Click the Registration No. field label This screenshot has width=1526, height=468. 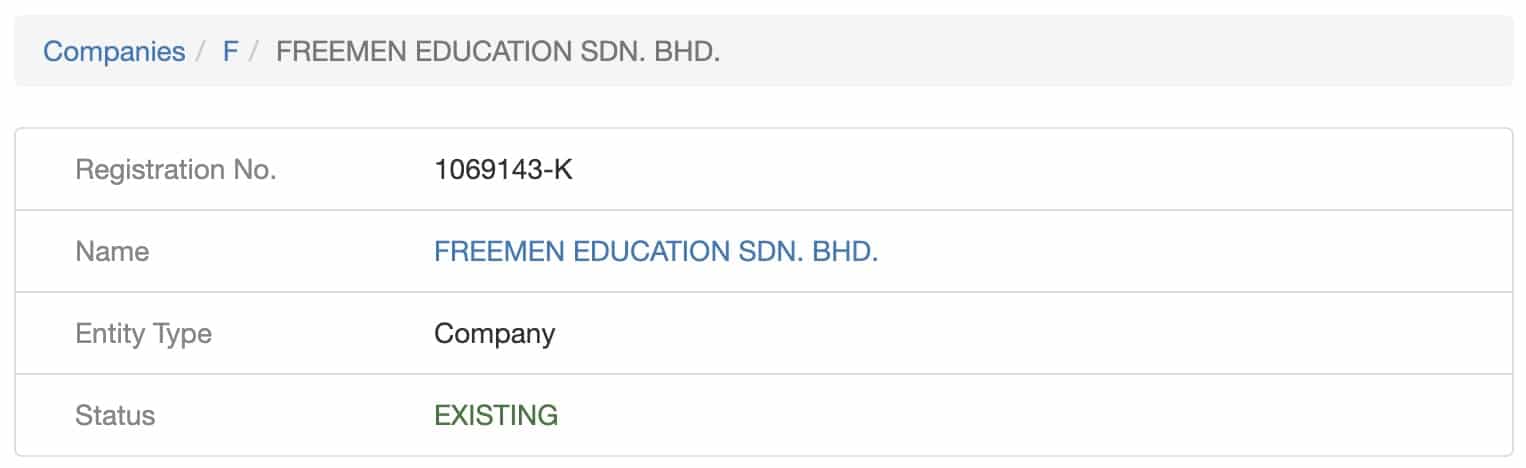[176, 170]
